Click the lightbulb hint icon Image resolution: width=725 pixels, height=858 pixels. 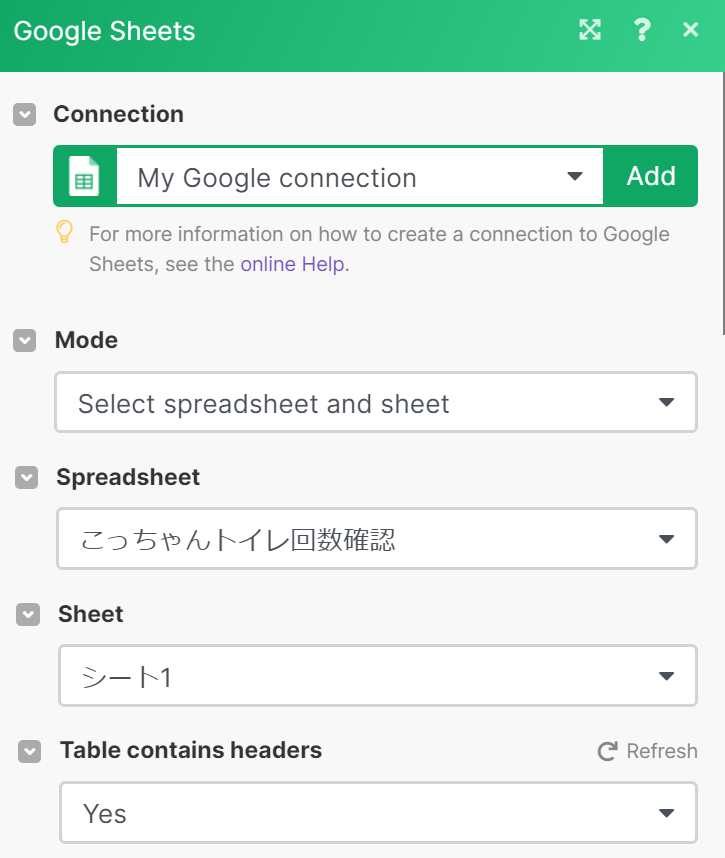click(x=65, y=231)
